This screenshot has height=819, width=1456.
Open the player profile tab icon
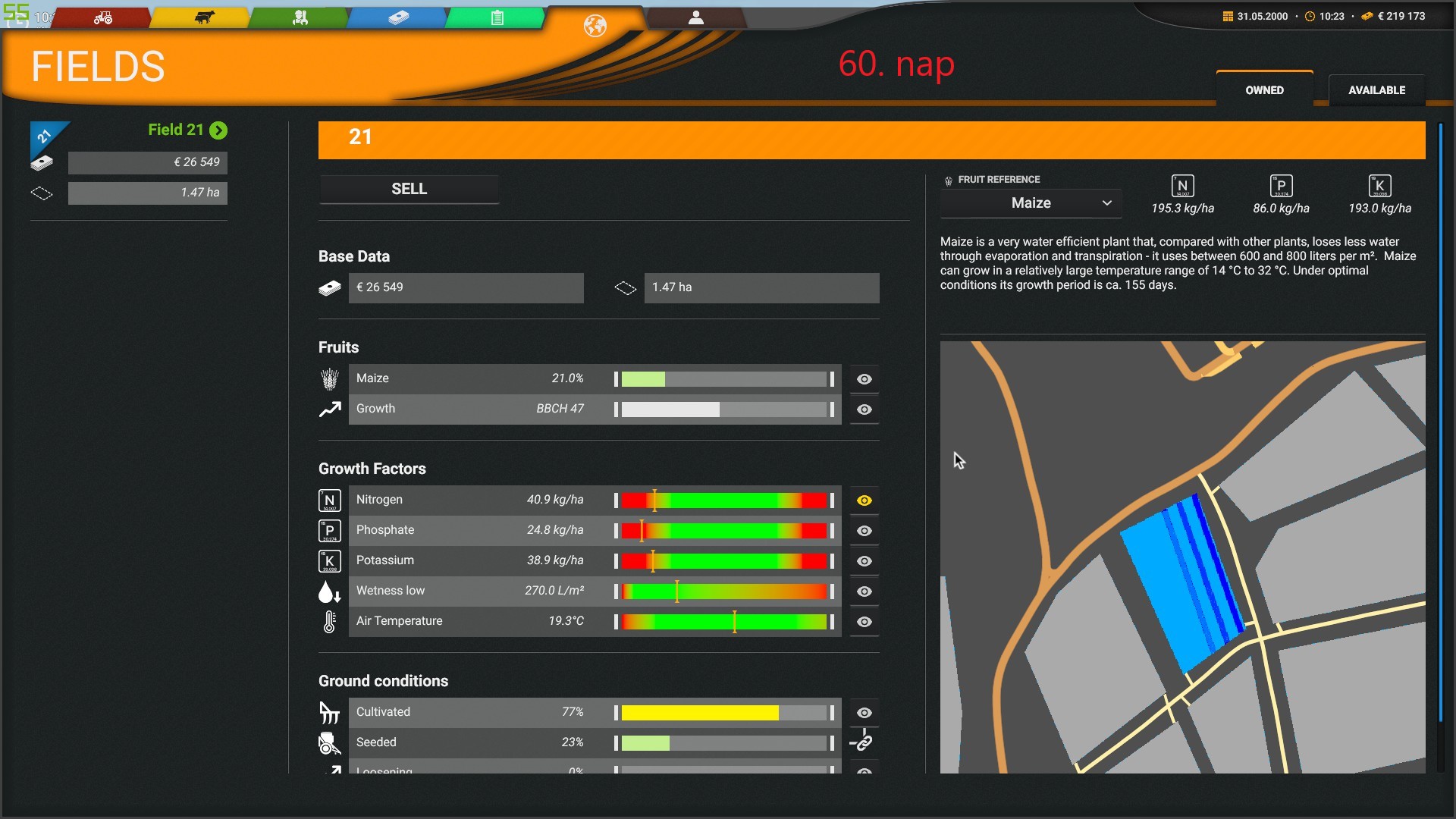695,17
